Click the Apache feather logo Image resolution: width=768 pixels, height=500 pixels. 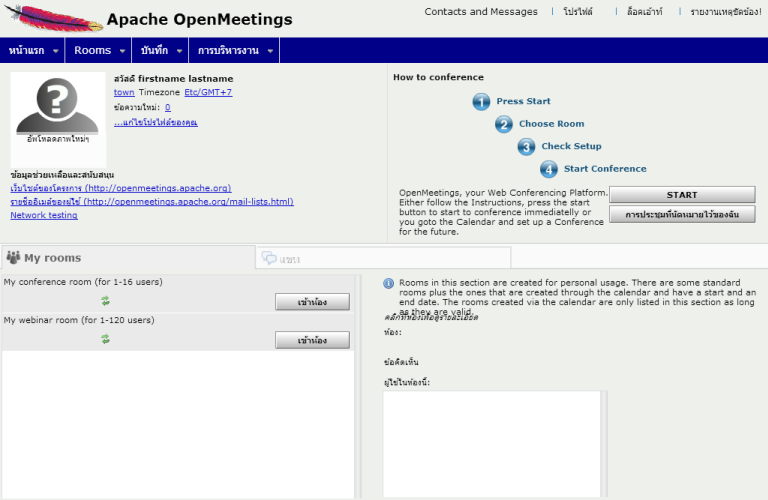[53, 18]
